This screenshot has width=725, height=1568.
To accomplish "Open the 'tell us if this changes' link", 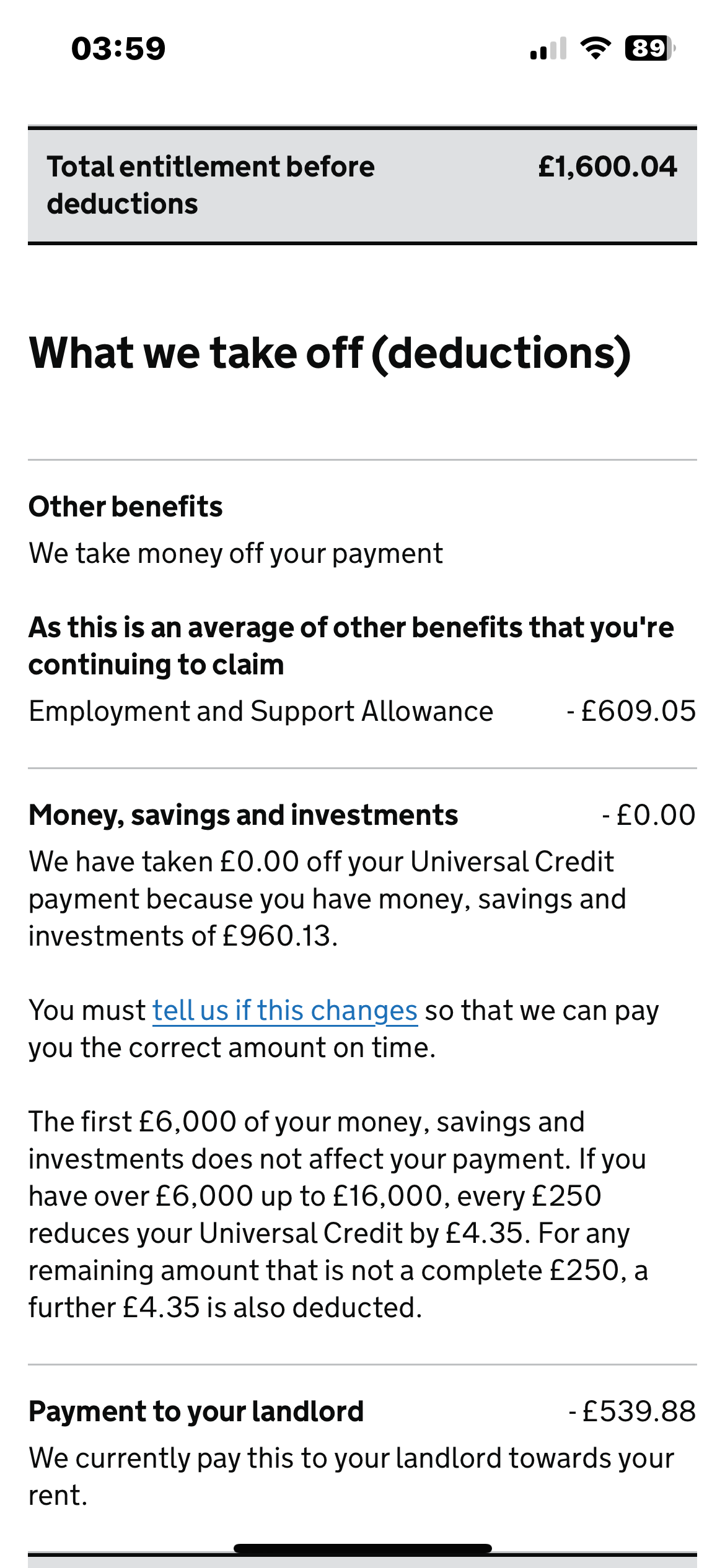I will click(x=285, y=1011).
